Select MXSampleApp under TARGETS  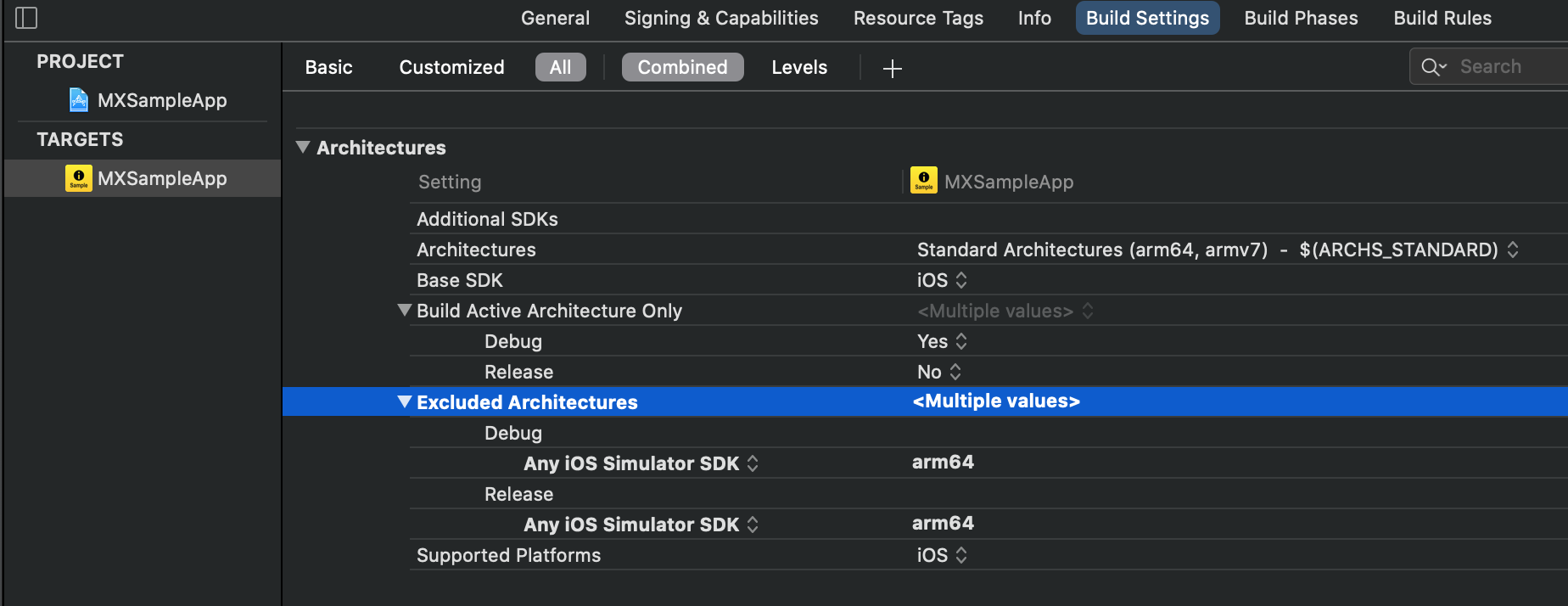143,178
